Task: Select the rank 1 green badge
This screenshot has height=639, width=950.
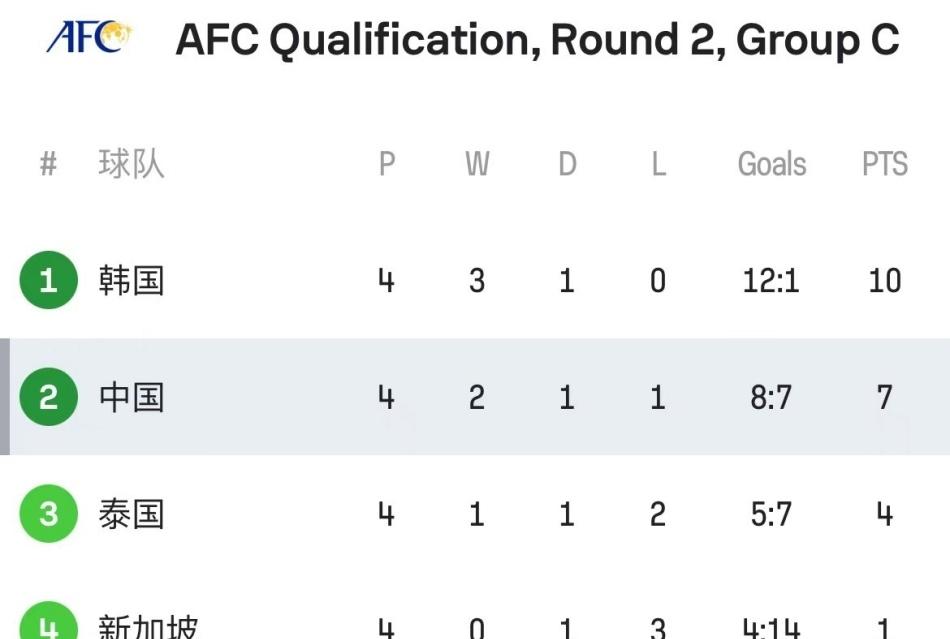Action: [48, 280]
